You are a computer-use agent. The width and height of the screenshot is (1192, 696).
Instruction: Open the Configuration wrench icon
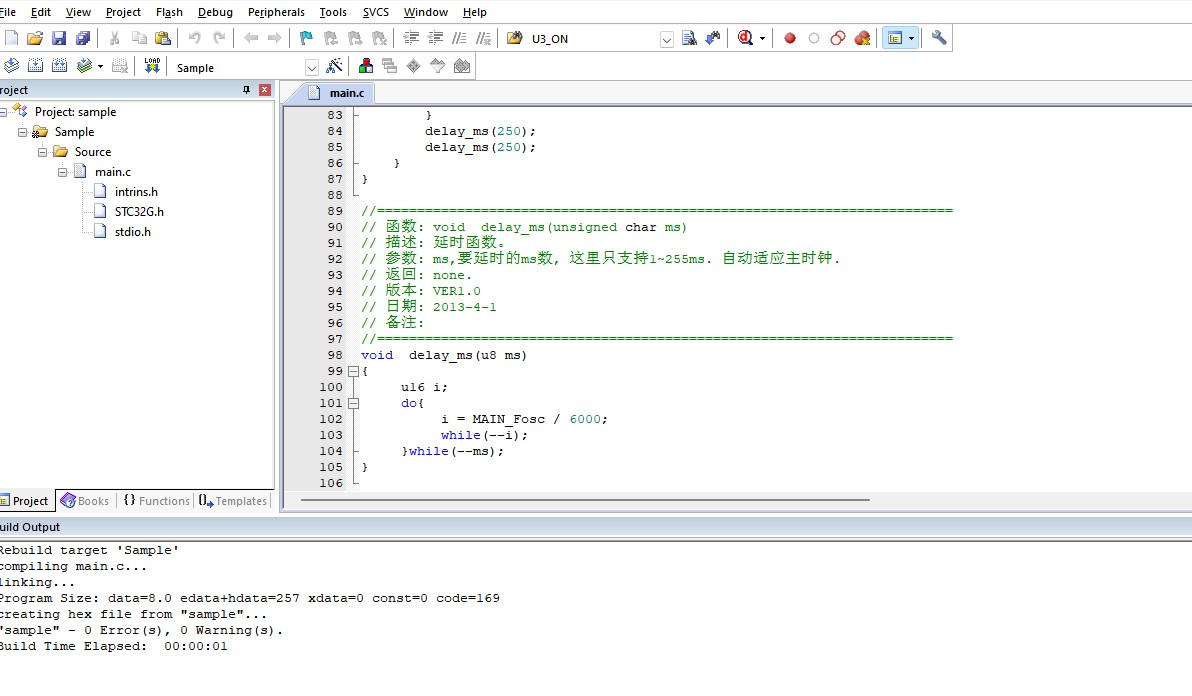(x=939, y=38)
